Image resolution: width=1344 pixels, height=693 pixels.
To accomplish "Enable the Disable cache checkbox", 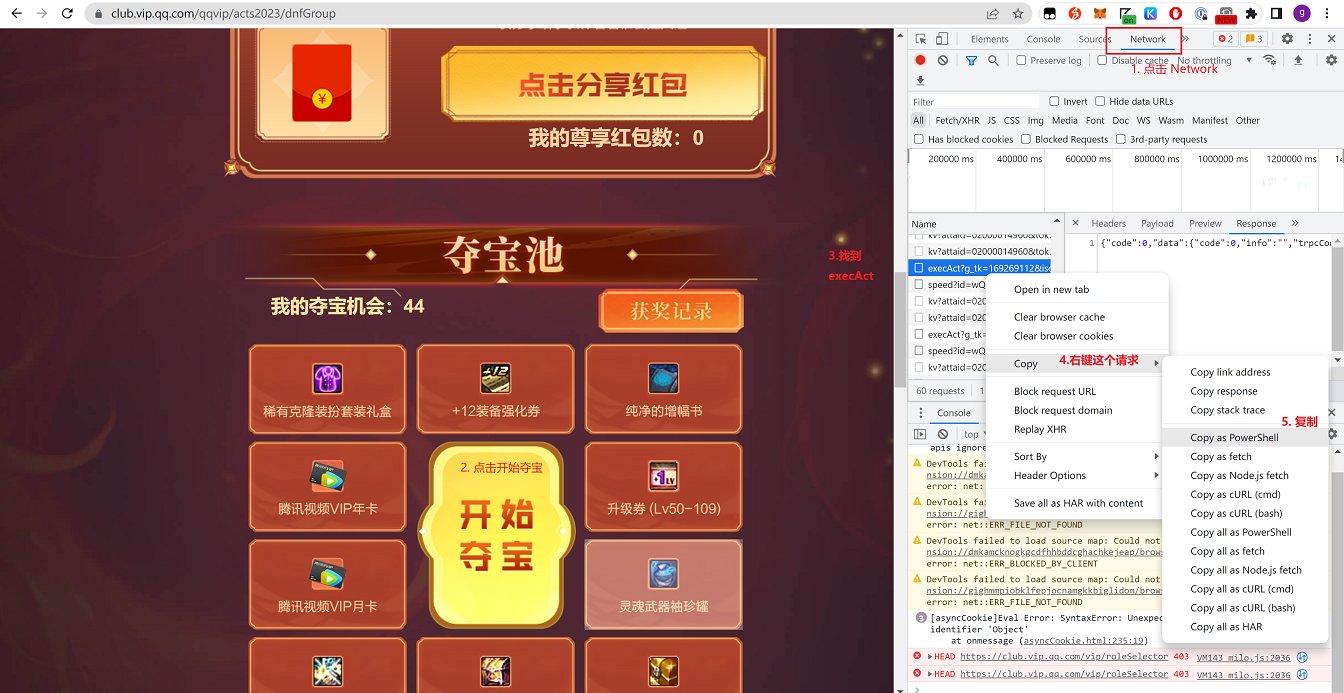I will click(1103, 60).
